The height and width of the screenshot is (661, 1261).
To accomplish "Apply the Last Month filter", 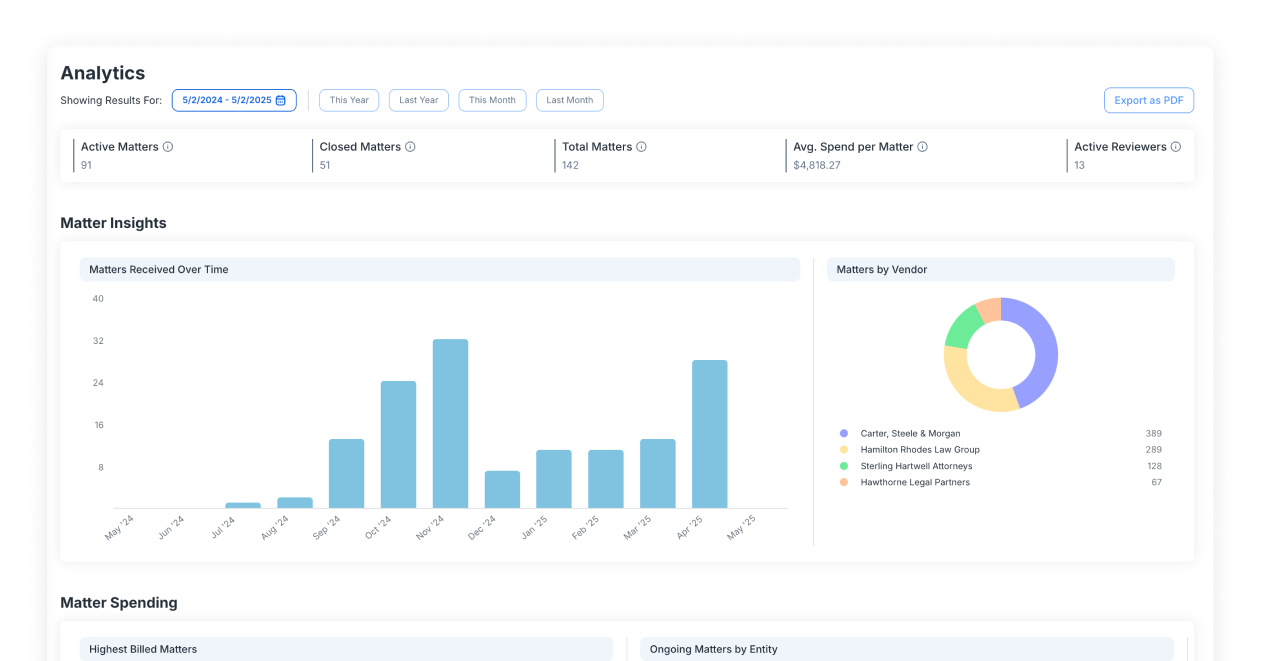I will pos(570,100).
